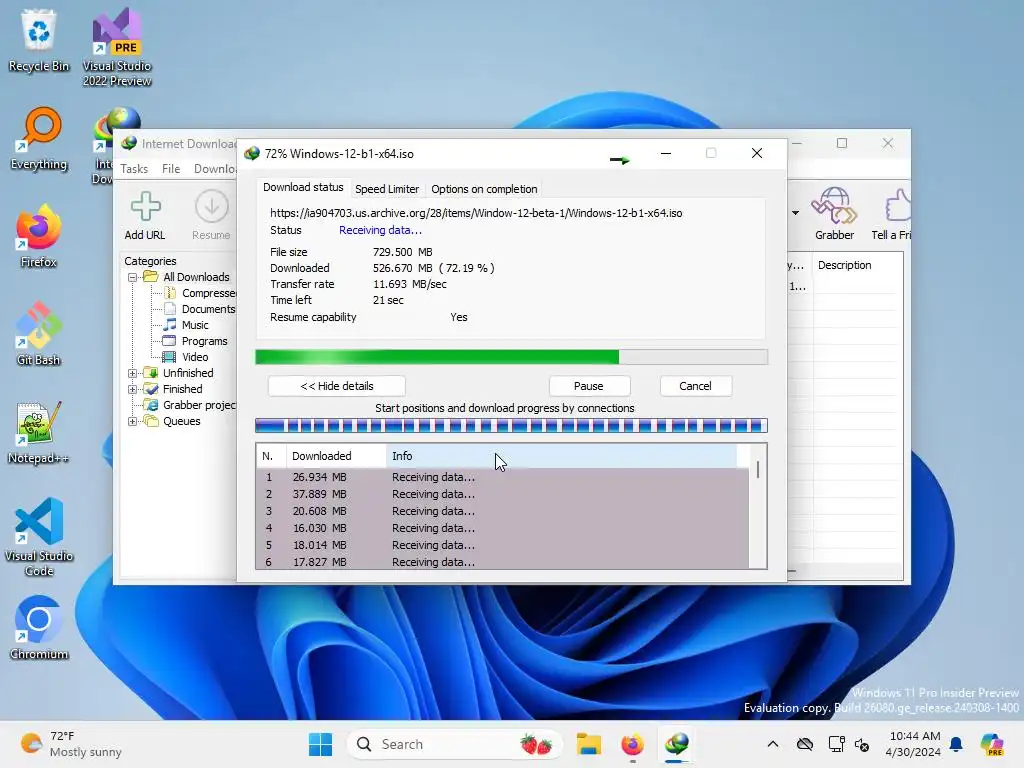Launch Notepad++ from the desktop
Viewport: 1024px width, 768px height.
click(39, 432)
